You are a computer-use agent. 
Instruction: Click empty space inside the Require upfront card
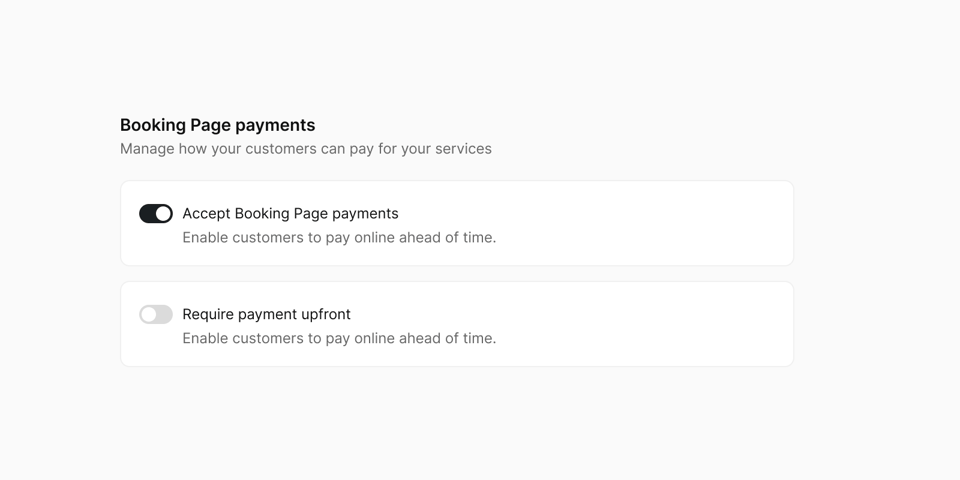pyautogui.click(x=643, y=324)
